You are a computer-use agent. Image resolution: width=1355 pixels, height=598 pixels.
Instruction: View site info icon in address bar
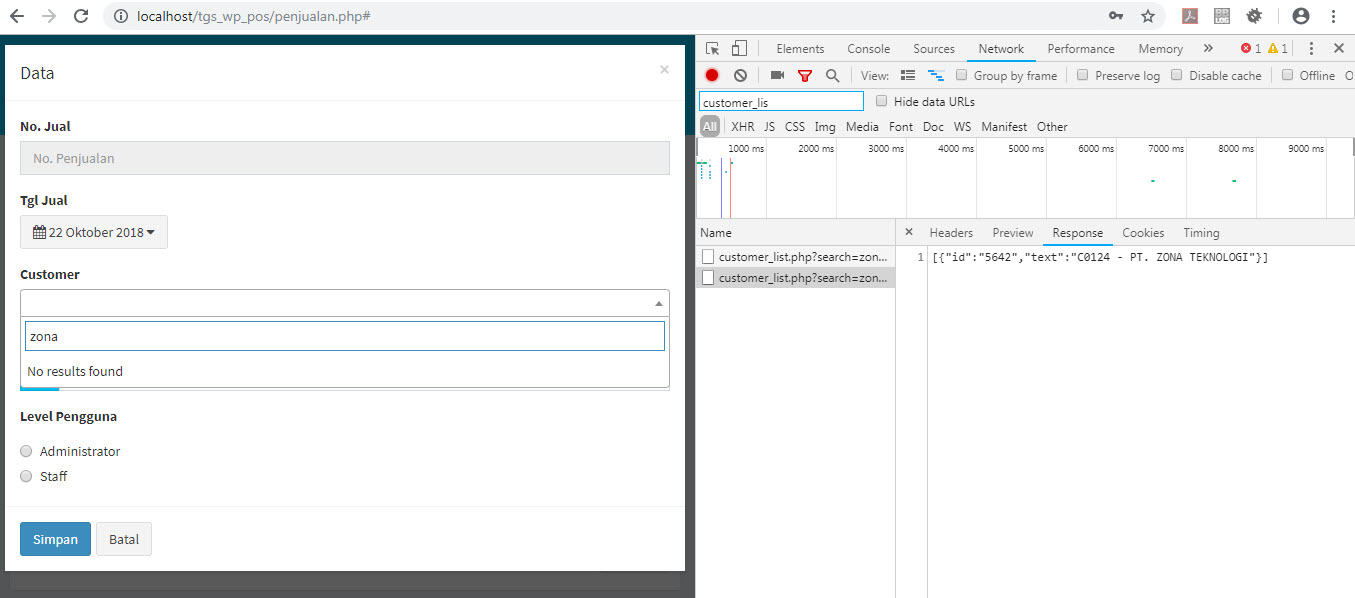[121, 16]
